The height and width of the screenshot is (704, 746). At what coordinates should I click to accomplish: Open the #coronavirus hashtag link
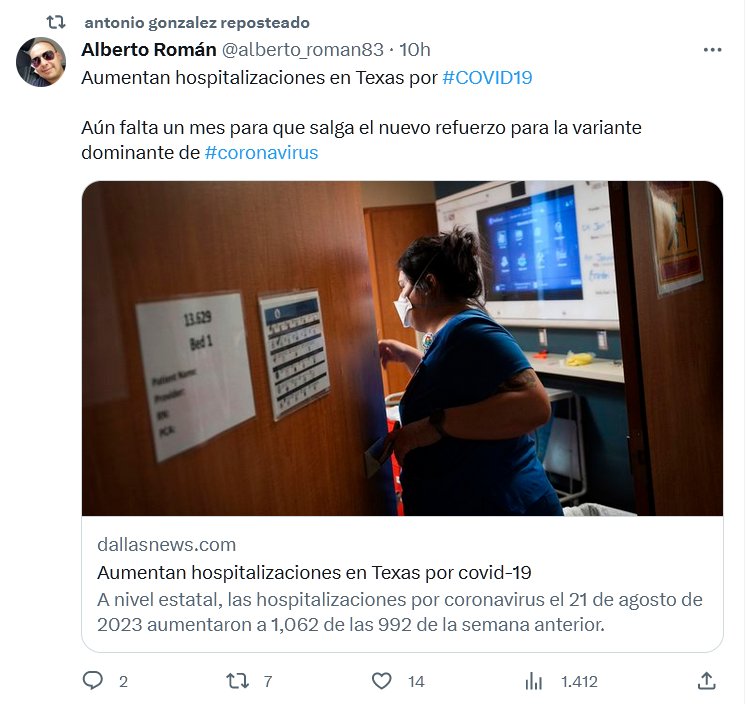coord(261,153)
